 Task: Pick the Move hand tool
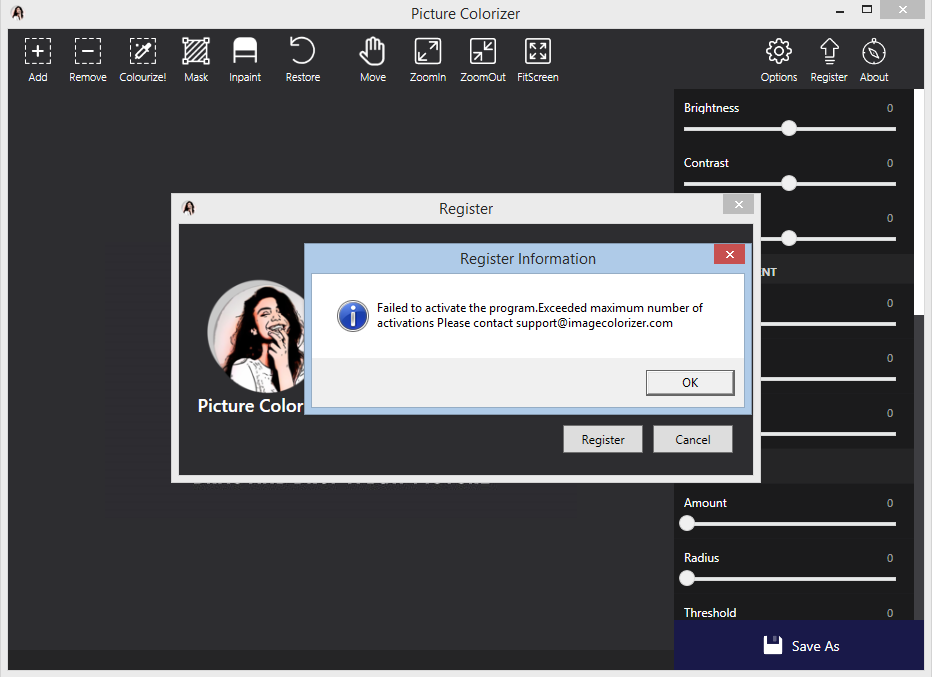373,59
